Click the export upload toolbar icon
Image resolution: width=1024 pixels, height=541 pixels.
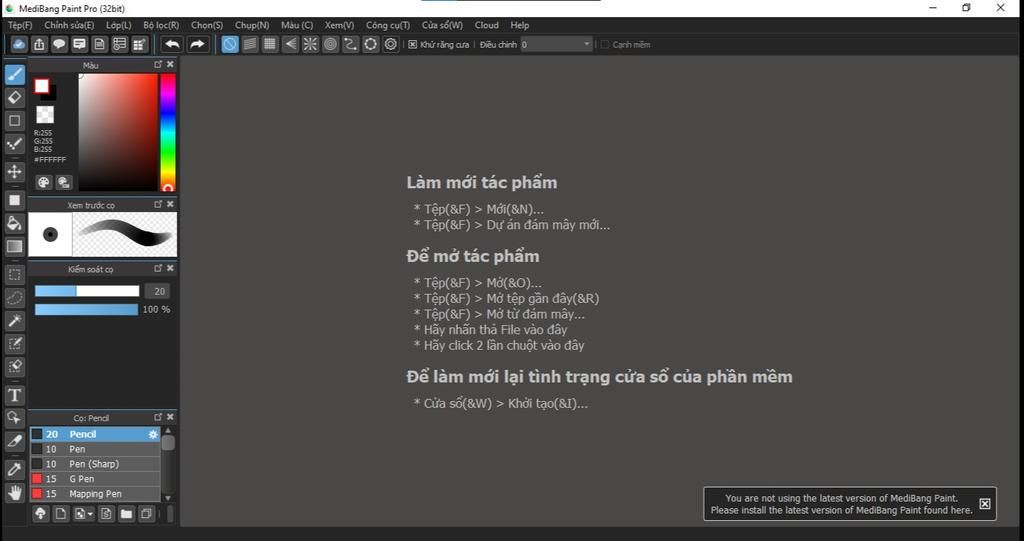point(39,44)
